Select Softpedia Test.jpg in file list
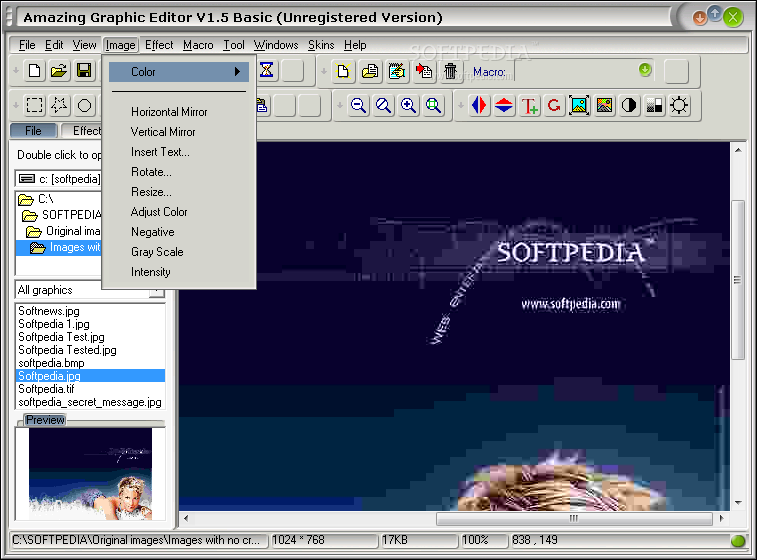 click(61, 337)
